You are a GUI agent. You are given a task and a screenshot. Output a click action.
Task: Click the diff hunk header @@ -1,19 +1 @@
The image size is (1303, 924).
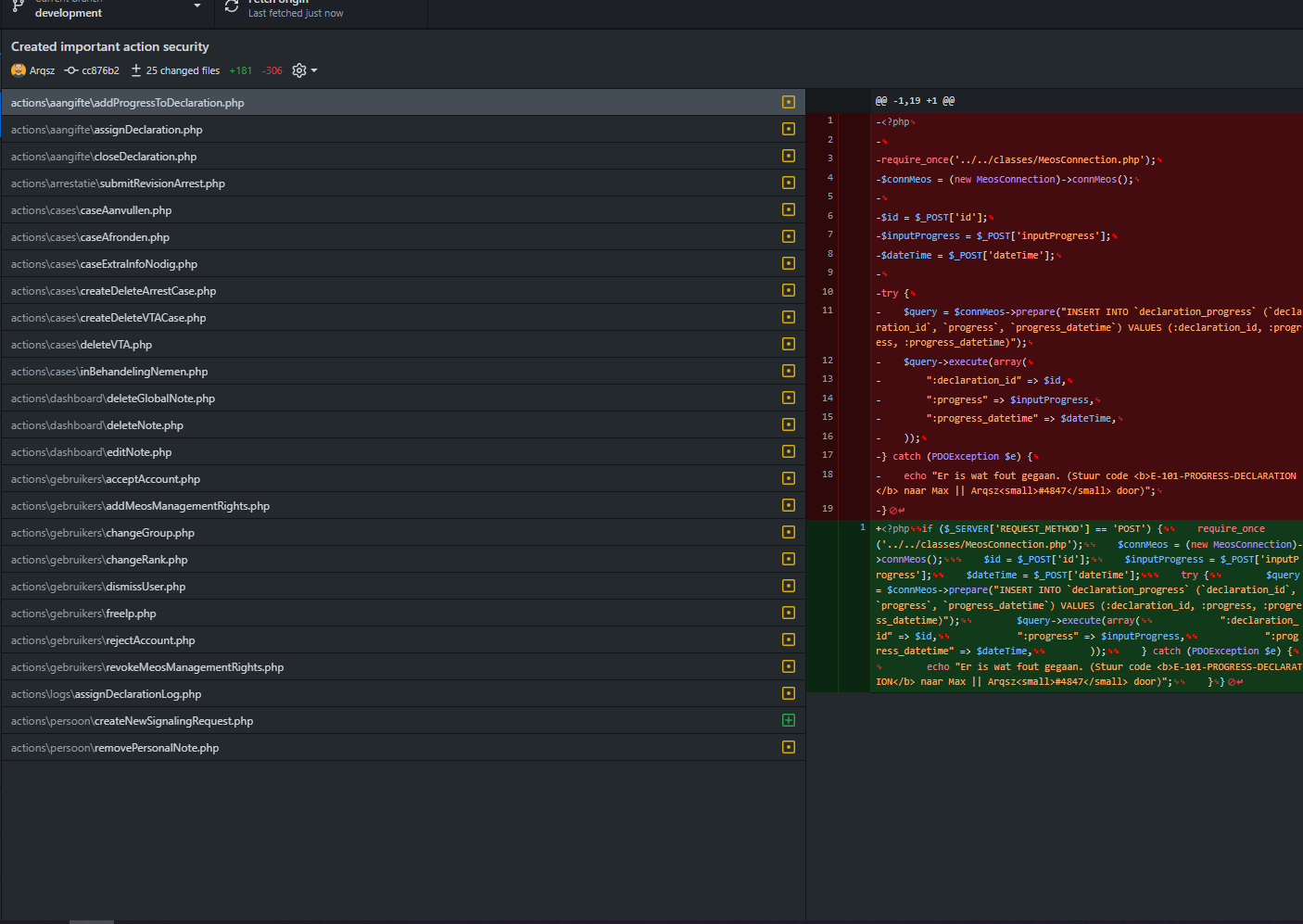[914, 101]
